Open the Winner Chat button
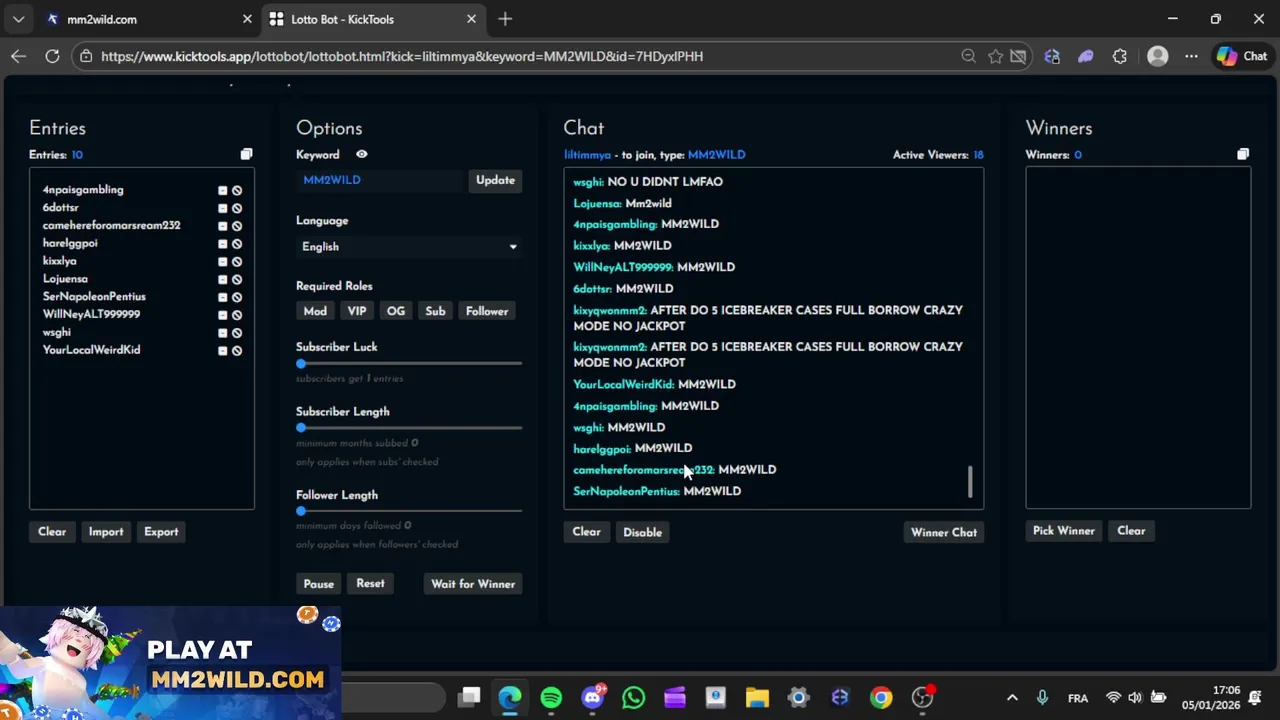Image resolution: width=1280 pixels, height=720 pixels. 944,532
